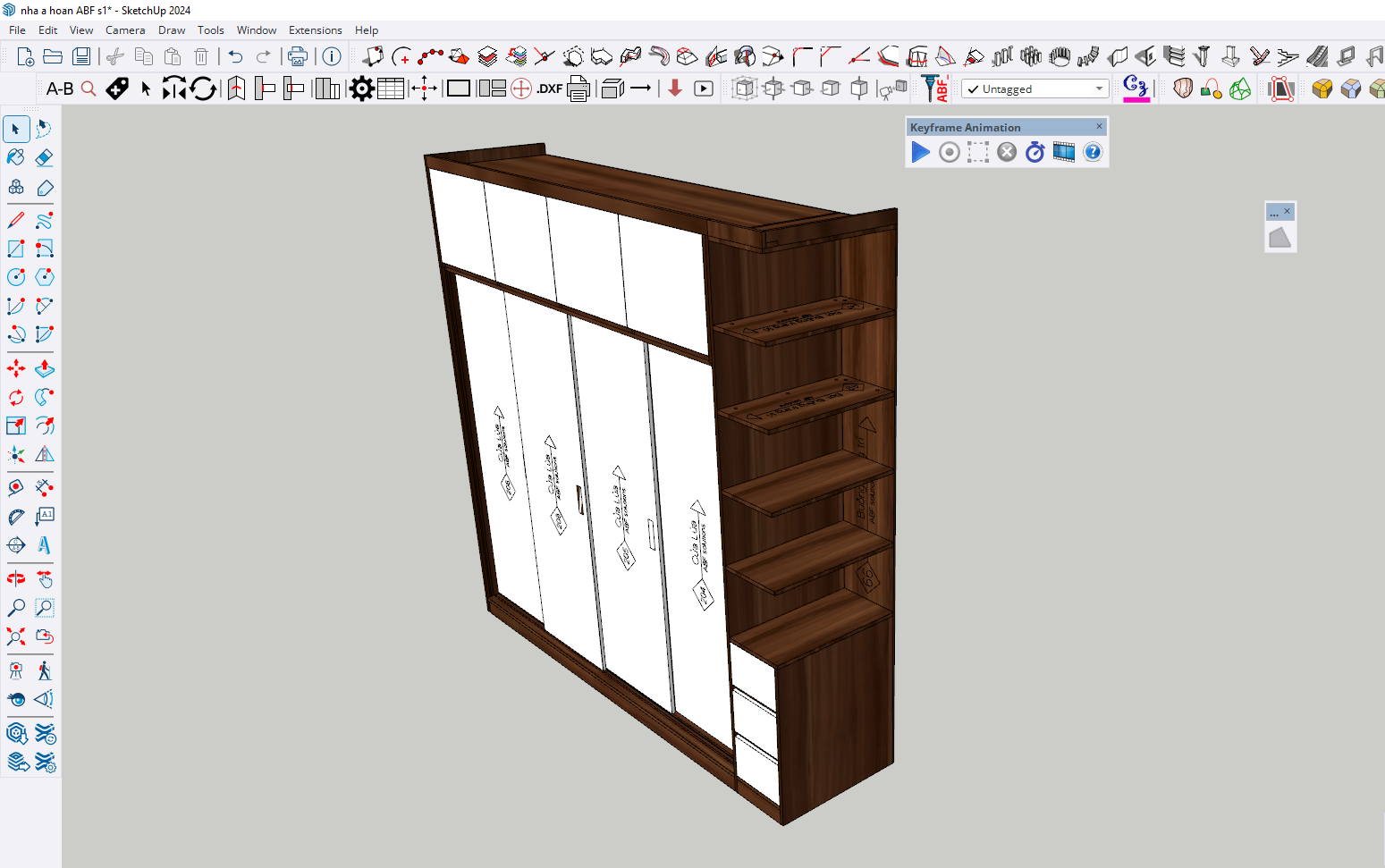Click the DXF export icon
This screenshot has height=868, width=1385.
click(x=550, y=88)
